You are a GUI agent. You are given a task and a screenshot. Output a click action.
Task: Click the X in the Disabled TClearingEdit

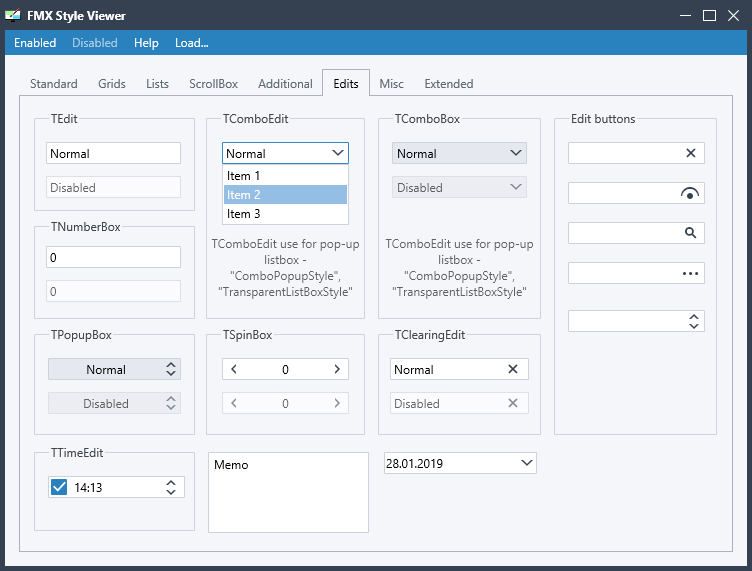(x=513, y=403)
